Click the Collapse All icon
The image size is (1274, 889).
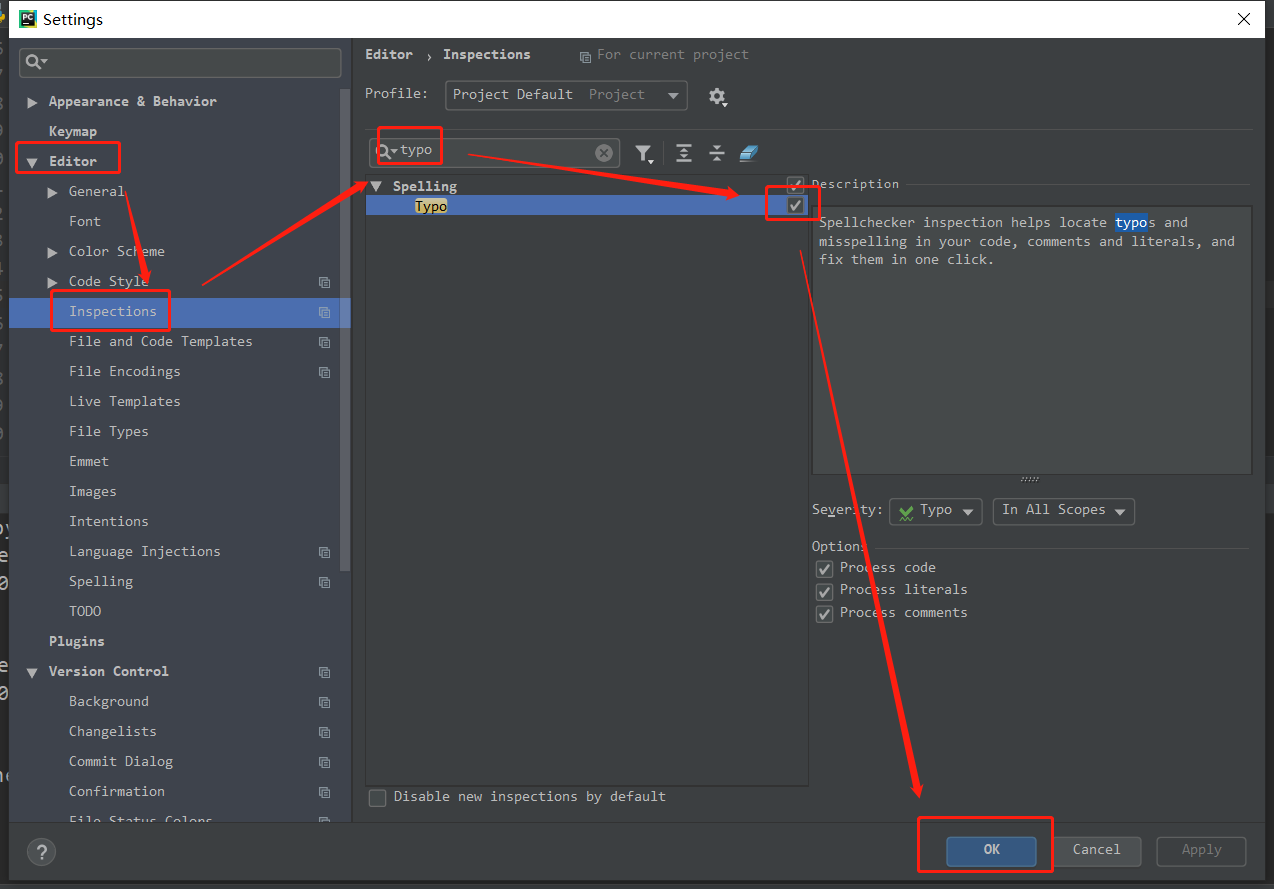click(717, 153)
